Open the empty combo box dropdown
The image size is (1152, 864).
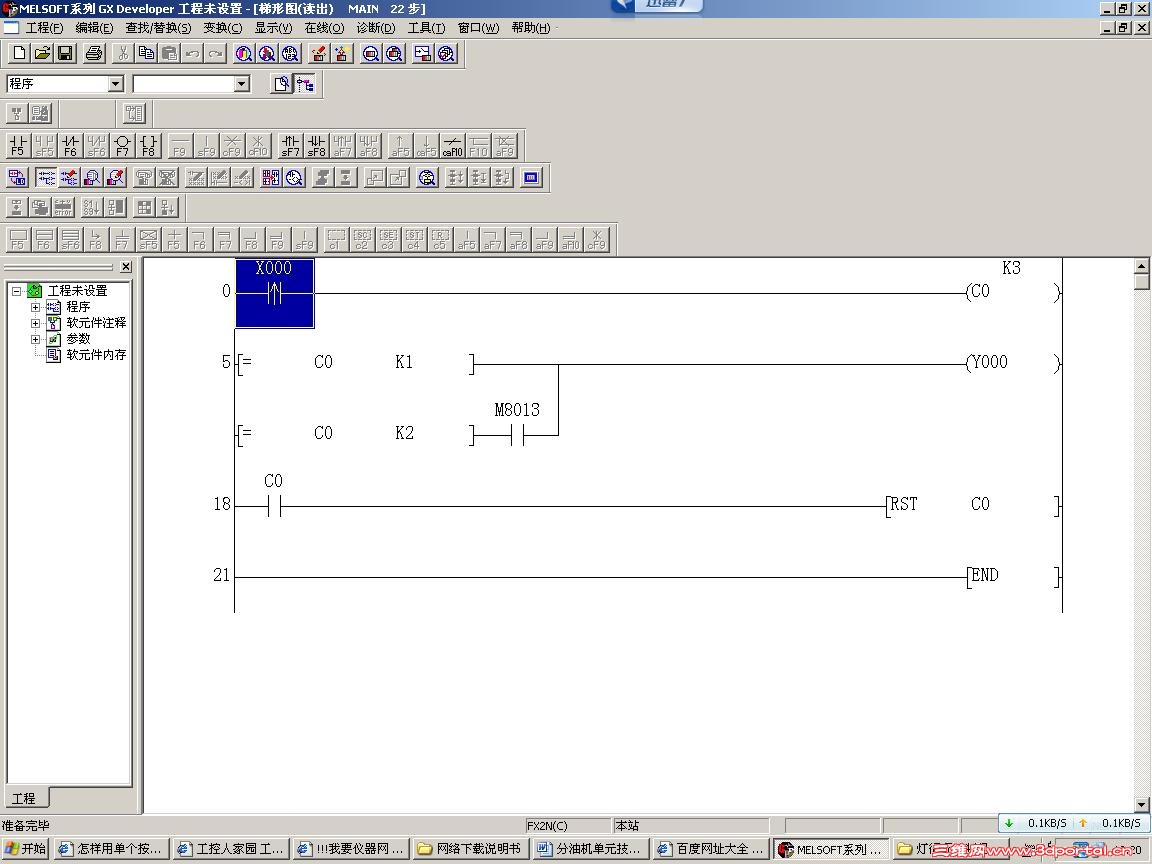pos(242,84)
